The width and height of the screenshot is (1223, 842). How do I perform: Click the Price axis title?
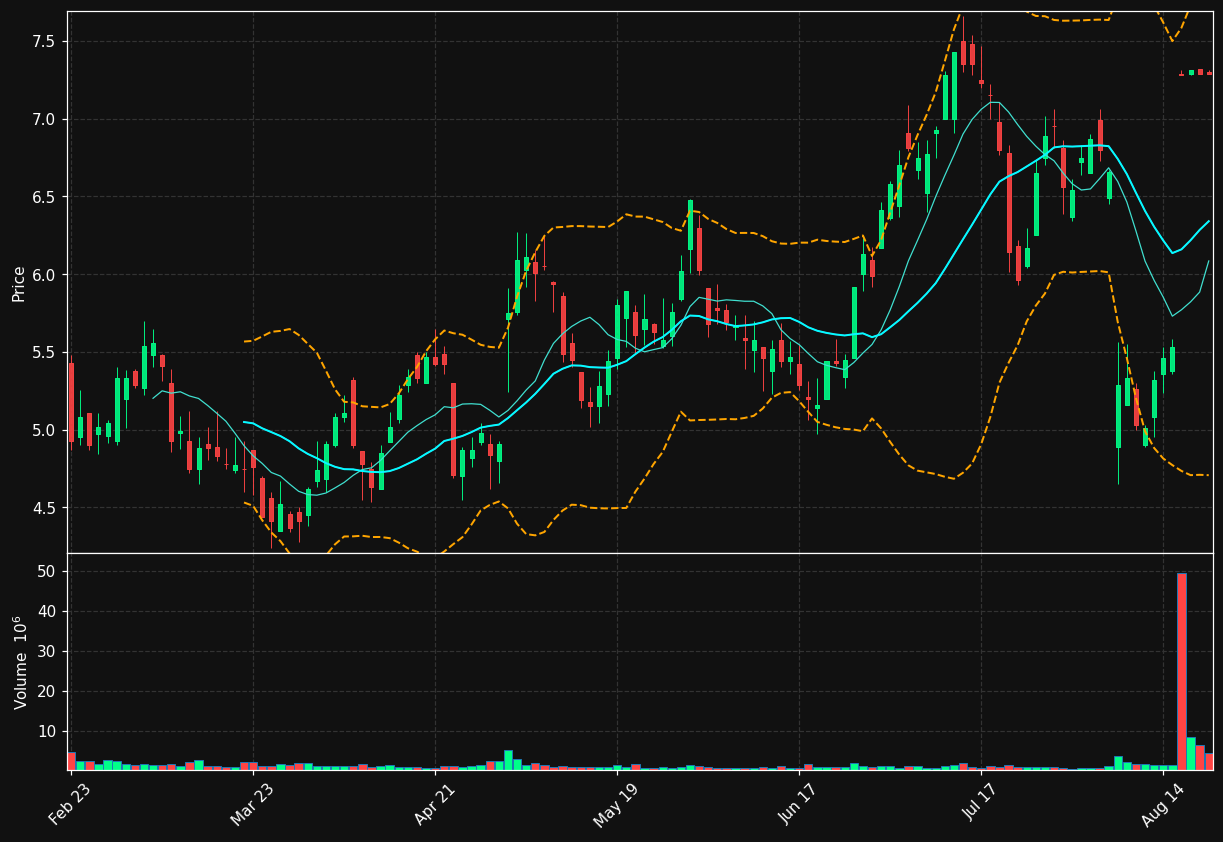point(19,283)
